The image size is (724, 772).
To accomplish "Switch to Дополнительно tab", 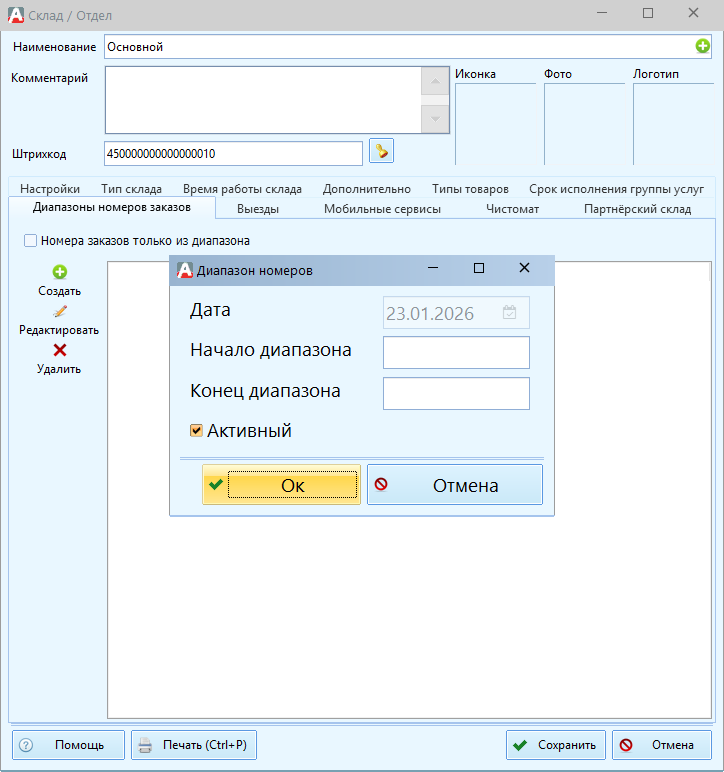I will coord(367,189).
